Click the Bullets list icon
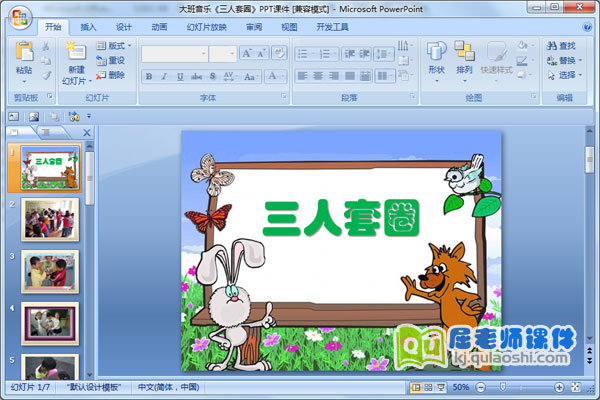The height and width of the screenshot is (400, 600). tap(302, 54)
